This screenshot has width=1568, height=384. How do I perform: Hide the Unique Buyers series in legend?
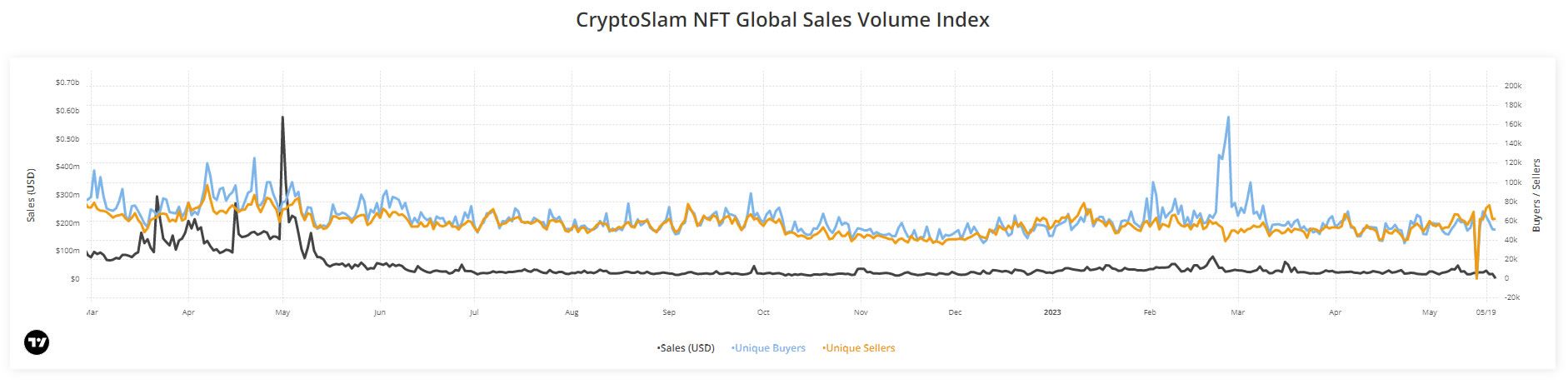[768, 348]
